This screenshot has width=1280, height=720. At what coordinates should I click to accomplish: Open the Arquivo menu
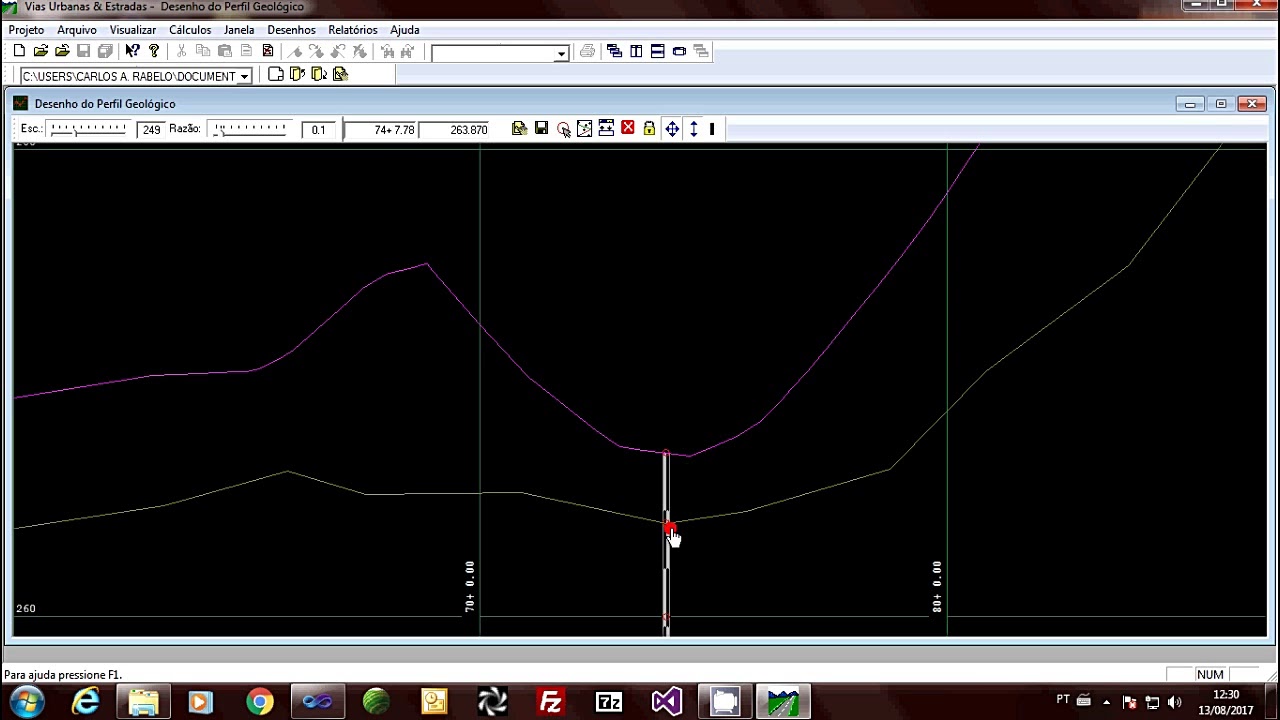[x=77, y=30]
